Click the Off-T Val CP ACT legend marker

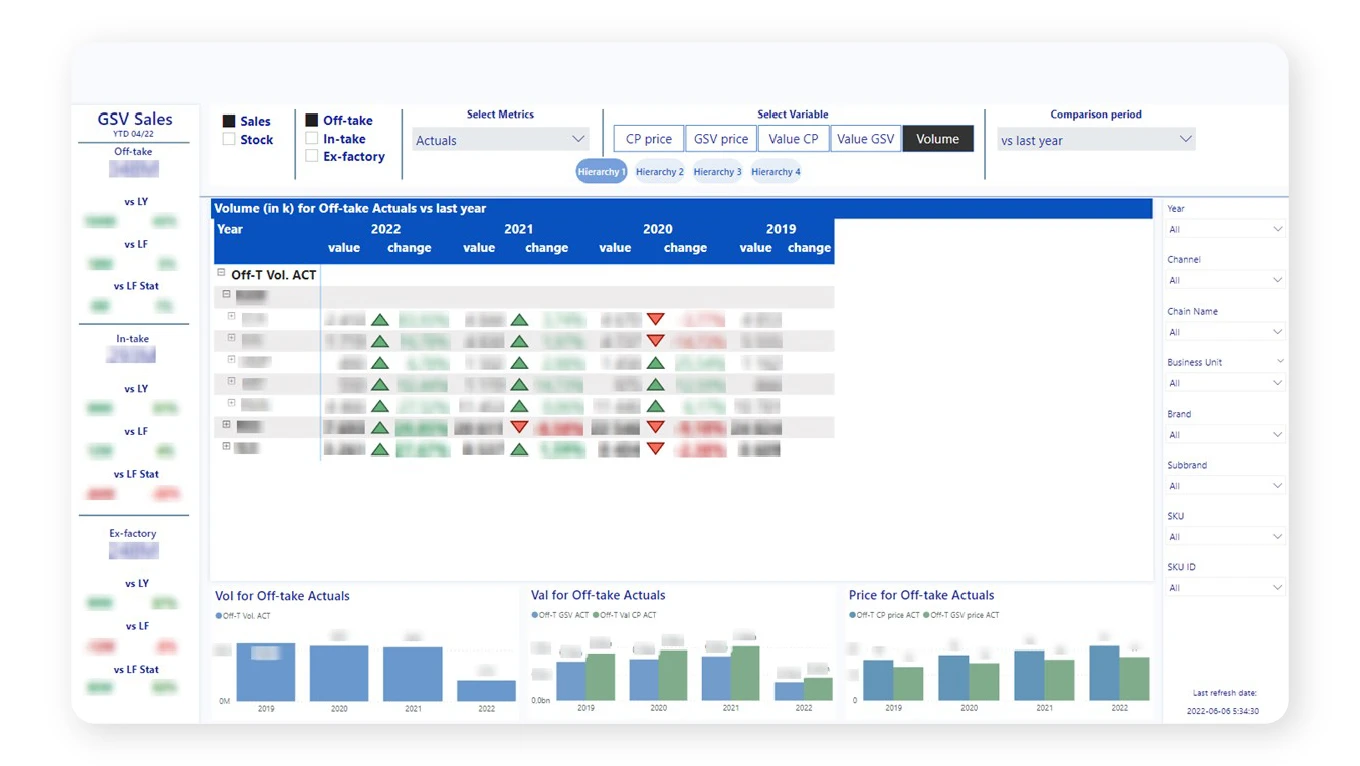(x=597, y=616)
